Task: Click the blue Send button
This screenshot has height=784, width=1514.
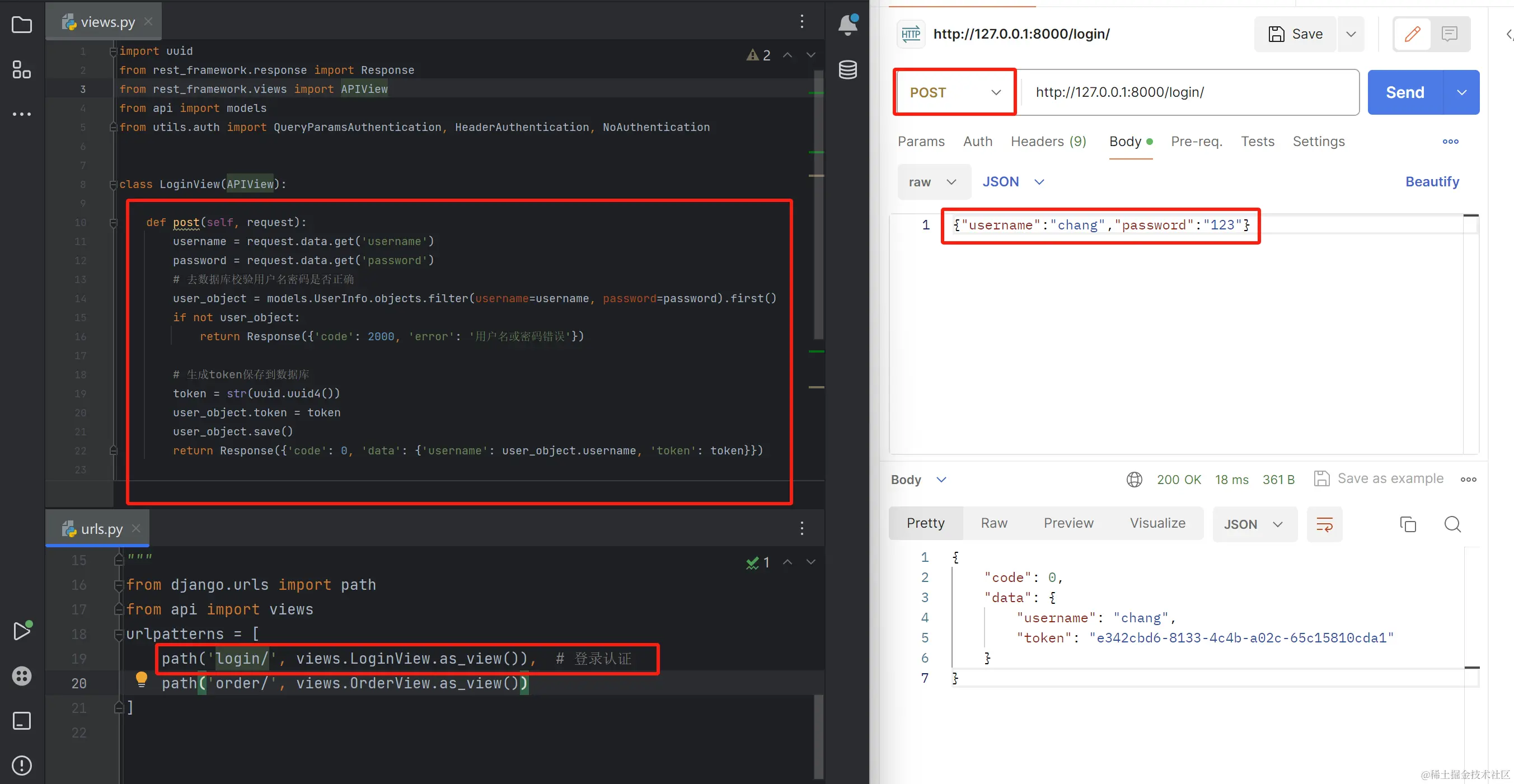Action: tap(1405, 92)
